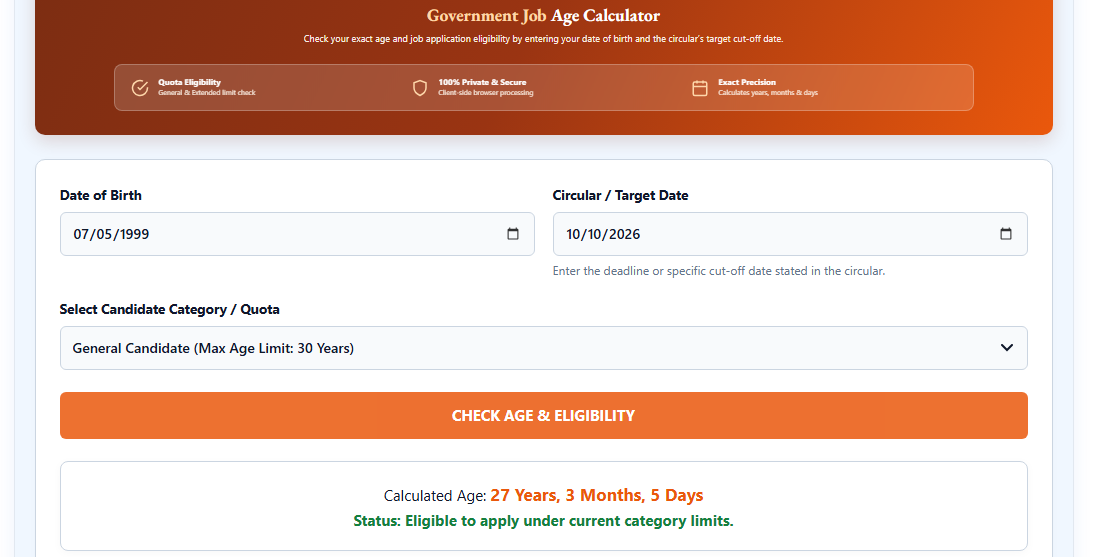Expand the Candidate Category dropdown chevron
This screenshot has width=1095, height=557.
pyautogui.click(x=1006, y=348)
